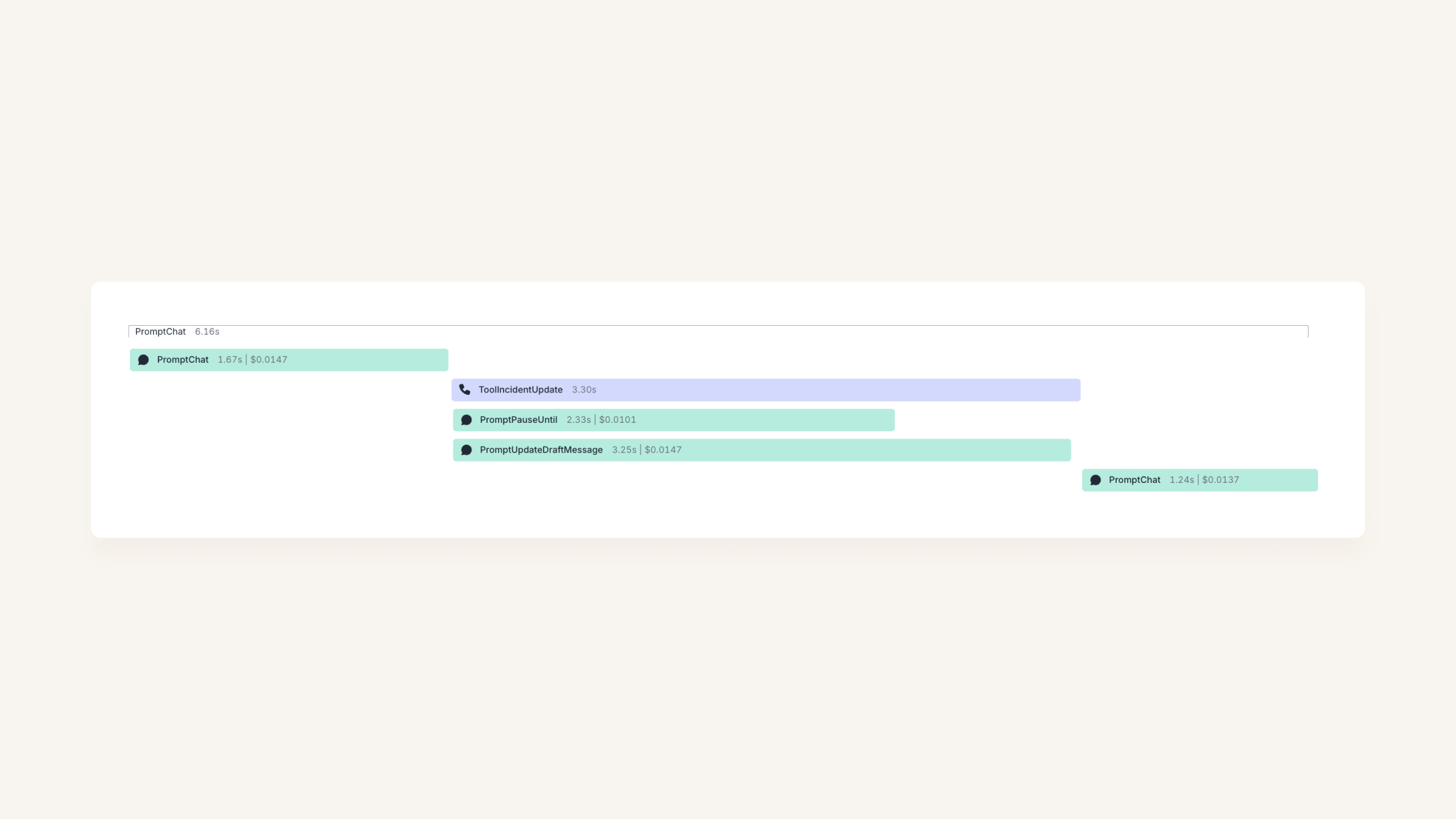
Task: Click the ToolIncidentUpdate label text
Action: coord(521,389)
